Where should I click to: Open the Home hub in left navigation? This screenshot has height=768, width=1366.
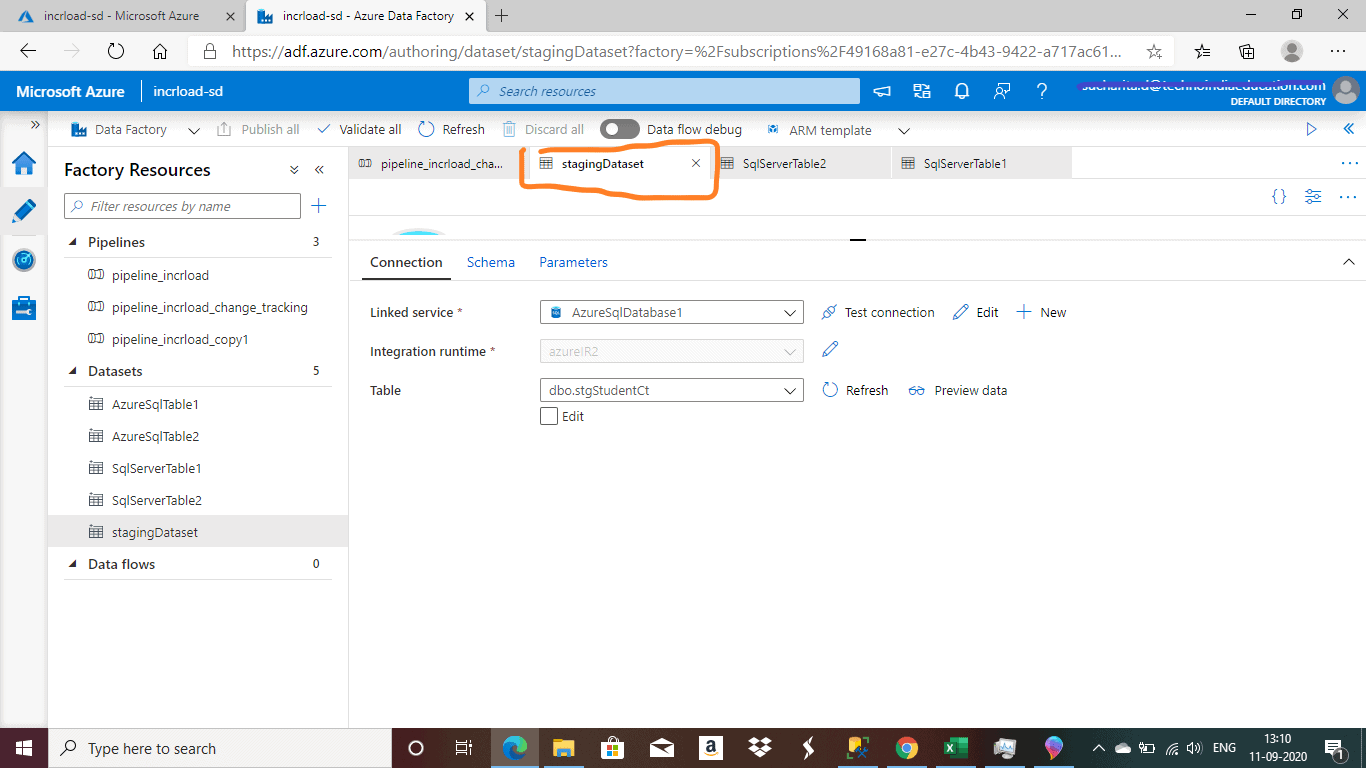pos(24,164)
